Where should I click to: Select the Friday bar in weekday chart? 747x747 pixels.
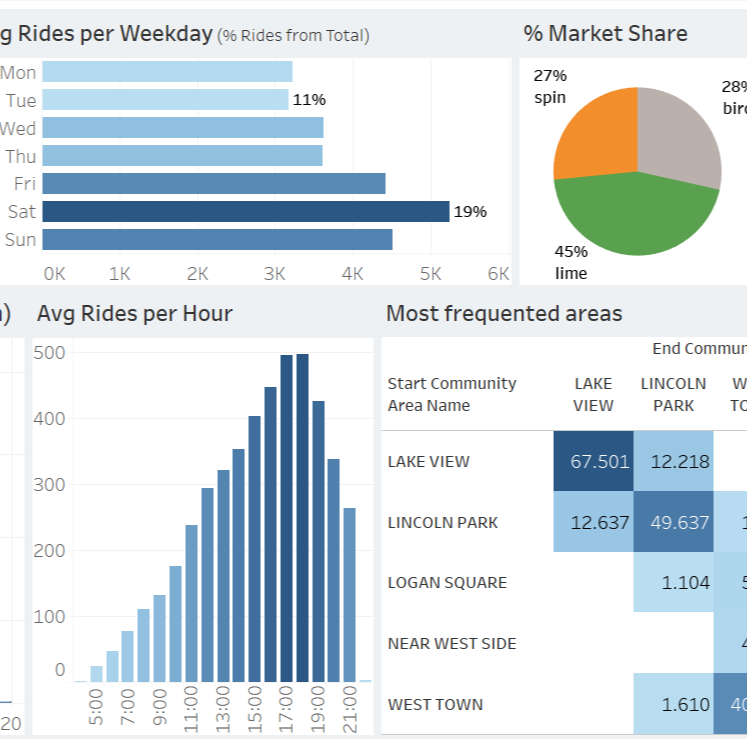213,183
